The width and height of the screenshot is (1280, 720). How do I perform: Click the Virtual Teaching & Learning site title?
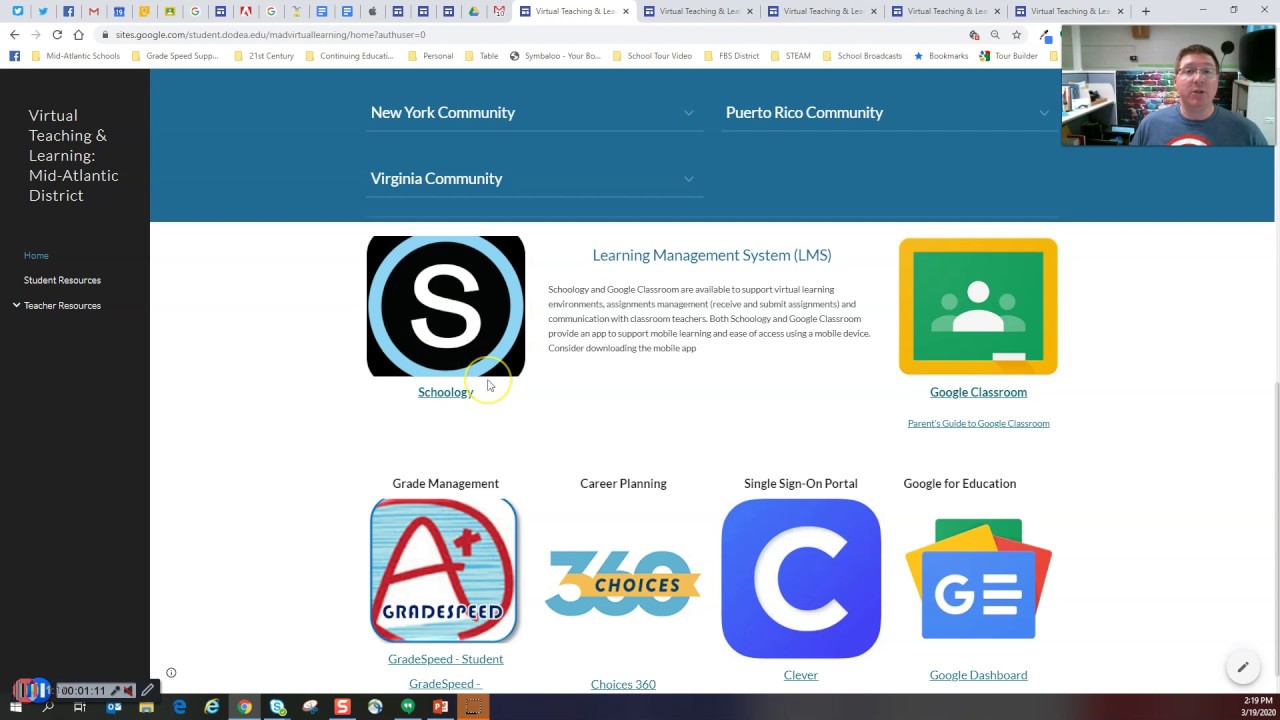coord(73,155)
